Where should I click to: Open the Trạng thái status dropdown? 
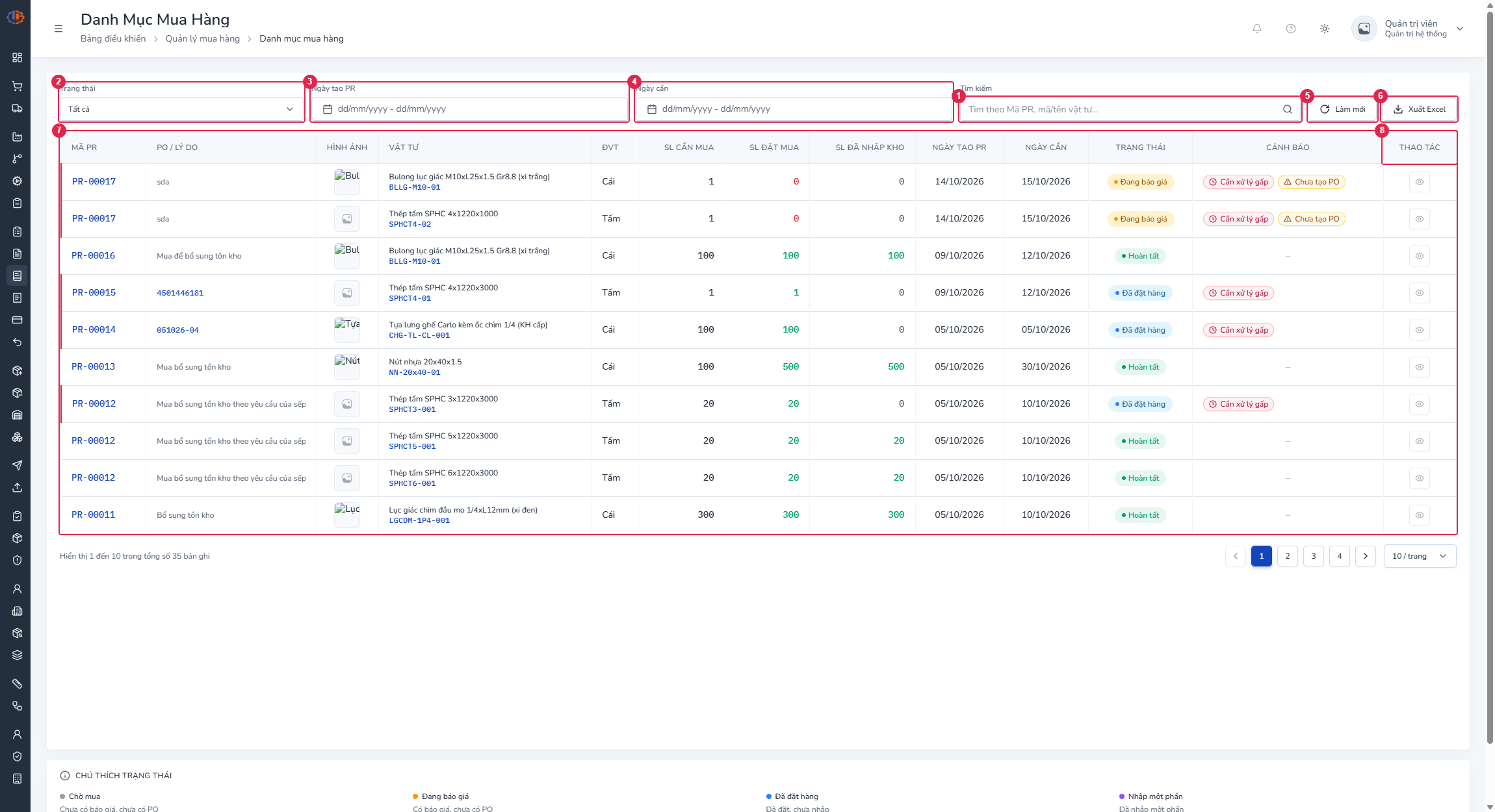tap(181, 109)
